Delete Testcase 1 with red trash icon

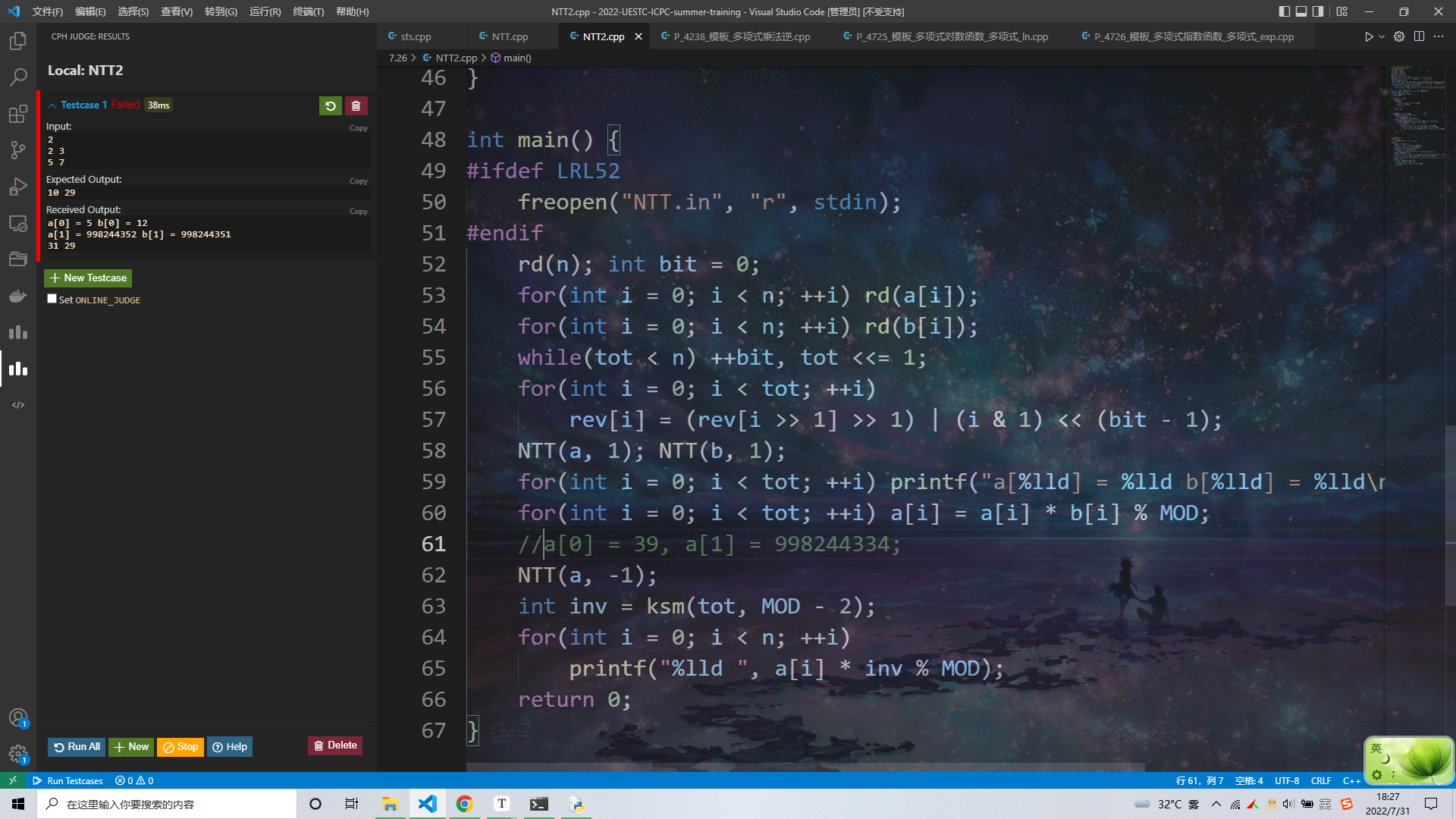(356, 105)
